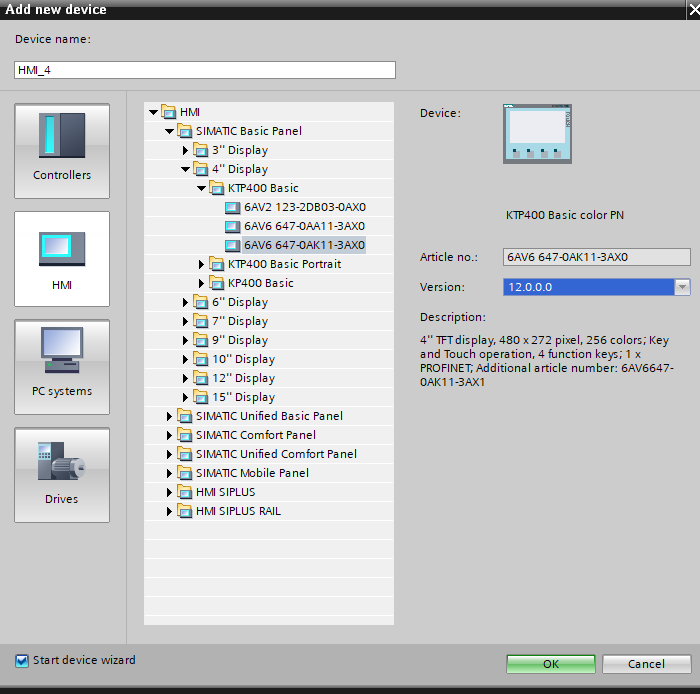The width and height of the screenshot is (700, 694).
Task: Collapse the SIMATIC Basic Panel node
Action: click(170, 131)
